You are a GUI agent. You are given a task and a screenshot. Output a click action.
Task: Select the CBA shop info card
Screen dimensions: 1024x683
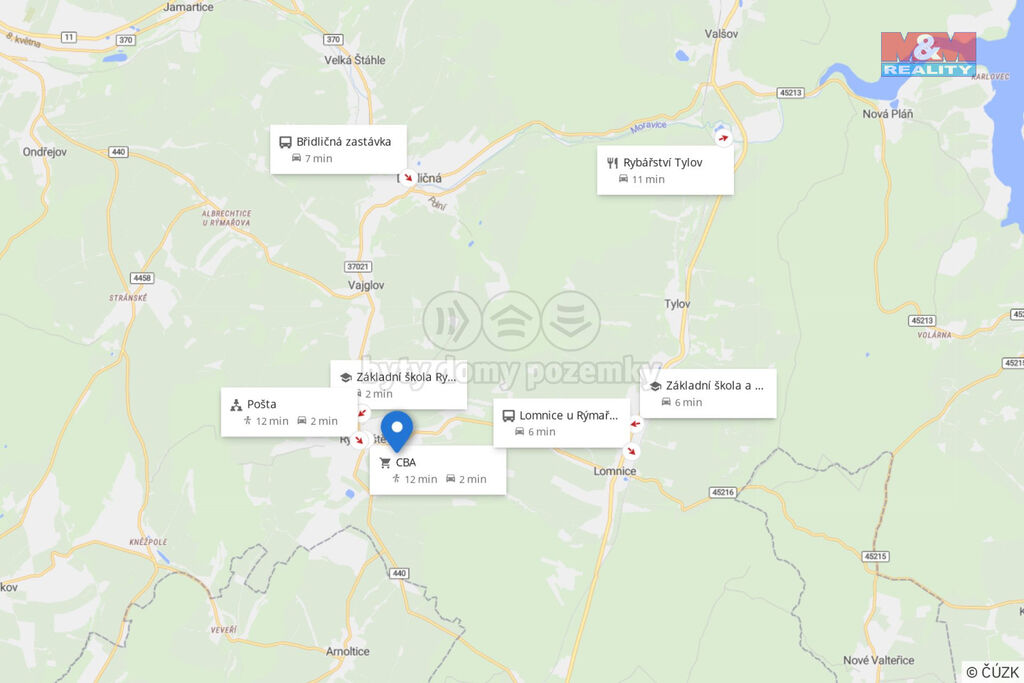coord(438,470)
